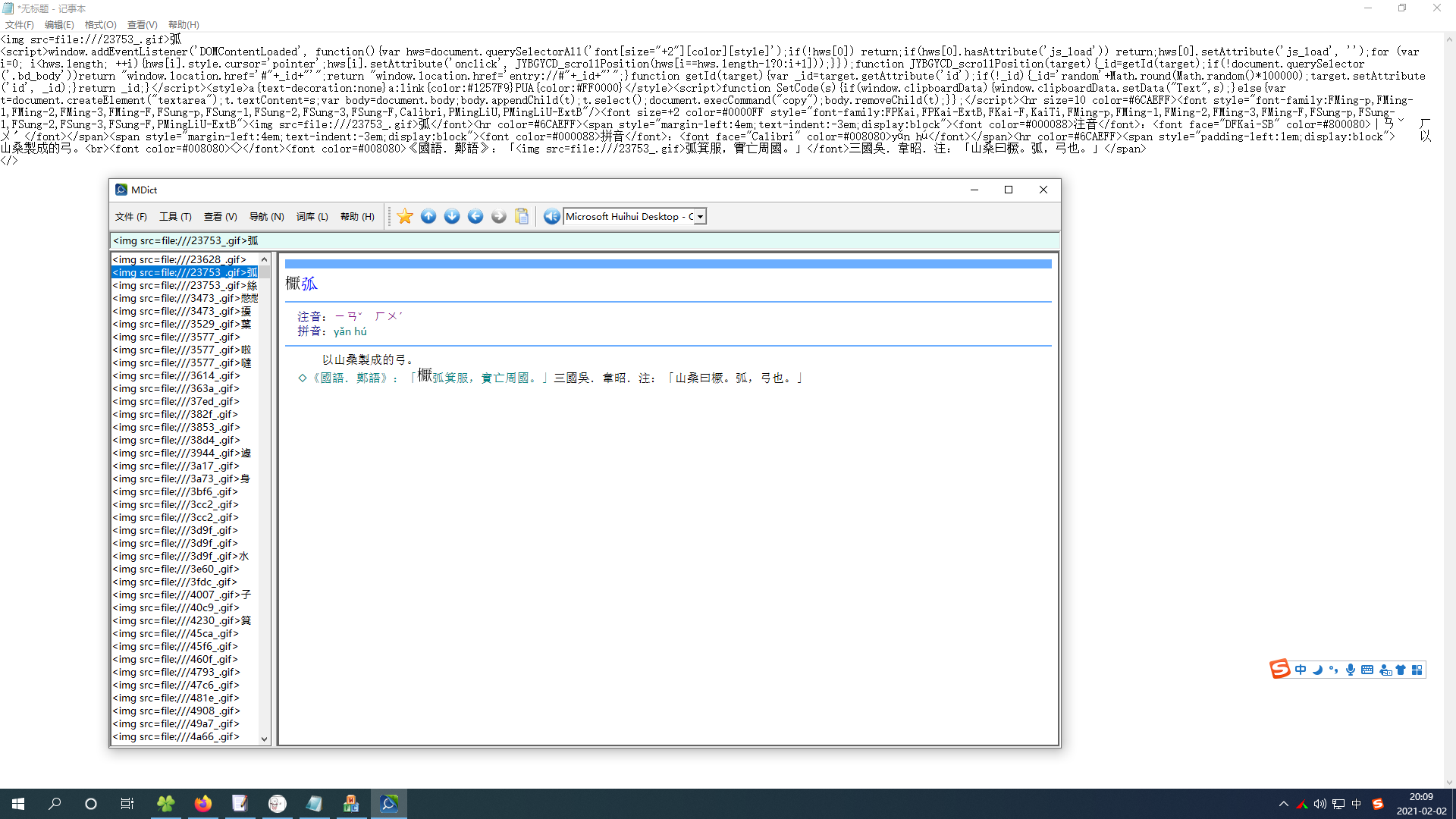Open Sogou skin shirt icon
Viewport: 1456px width, 819px height.
pos(1401,670)
